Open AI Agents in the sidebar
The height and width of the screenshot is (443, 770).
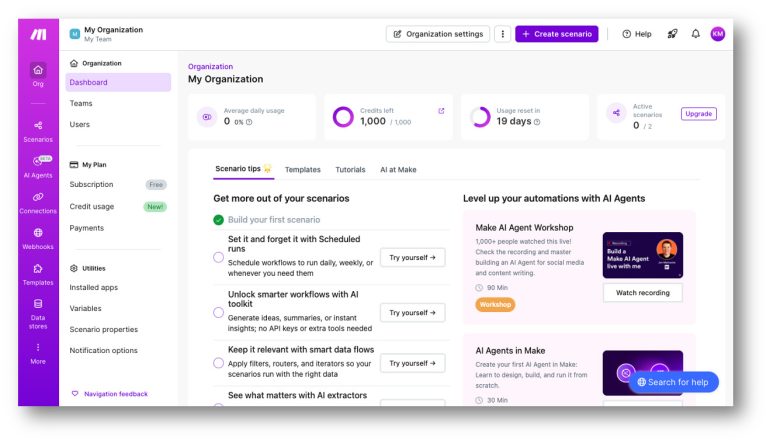tap(38, 166)
